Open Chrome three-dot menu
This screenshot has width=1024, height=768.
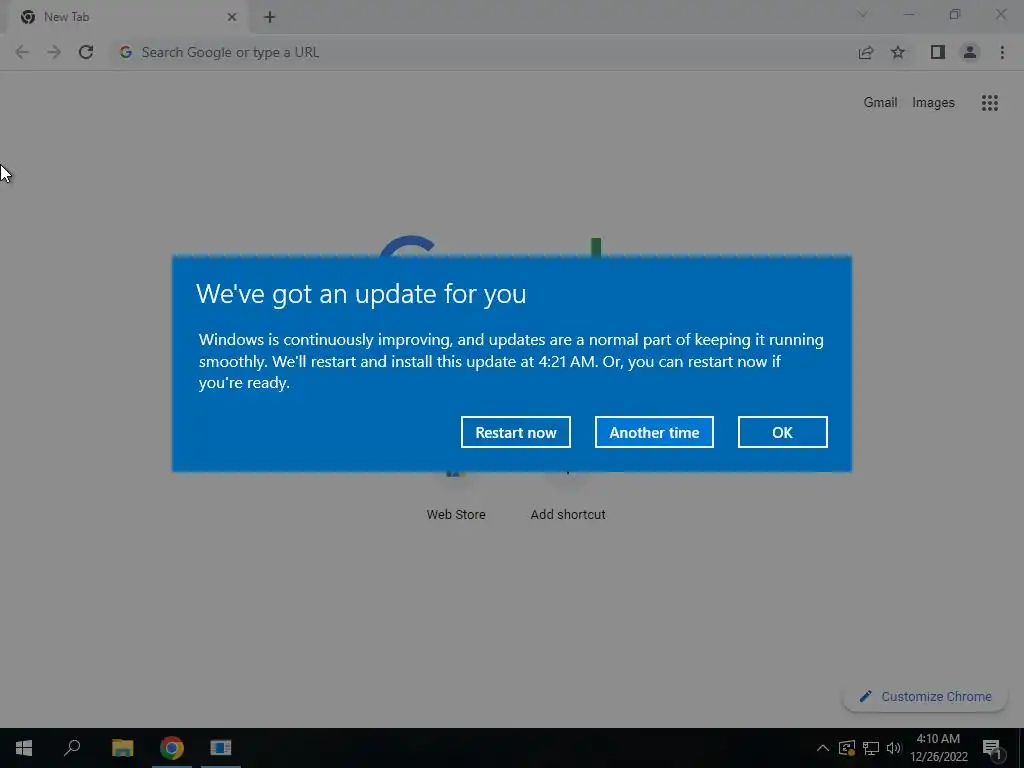pyautogui.click(x=1002, y=52)
